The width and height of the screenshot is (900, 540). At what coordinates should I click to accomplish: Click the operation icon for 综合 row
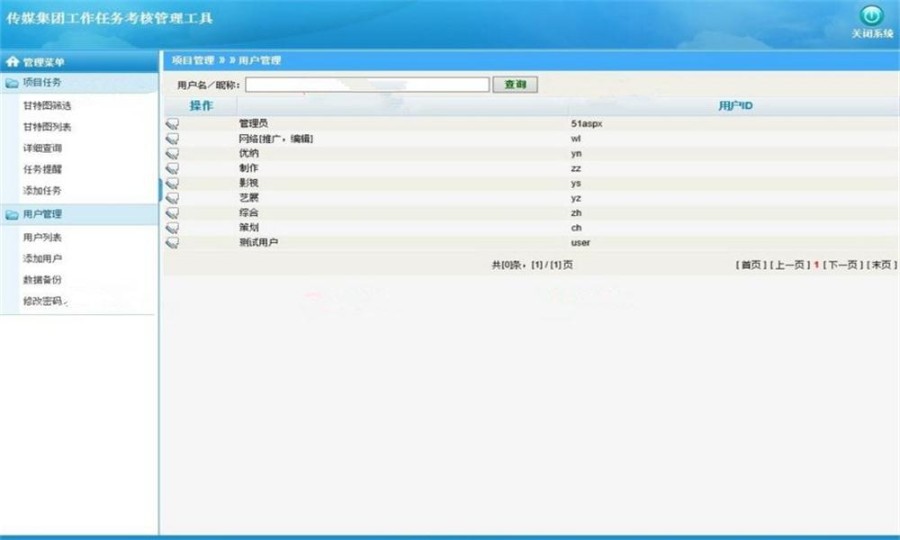172,213
